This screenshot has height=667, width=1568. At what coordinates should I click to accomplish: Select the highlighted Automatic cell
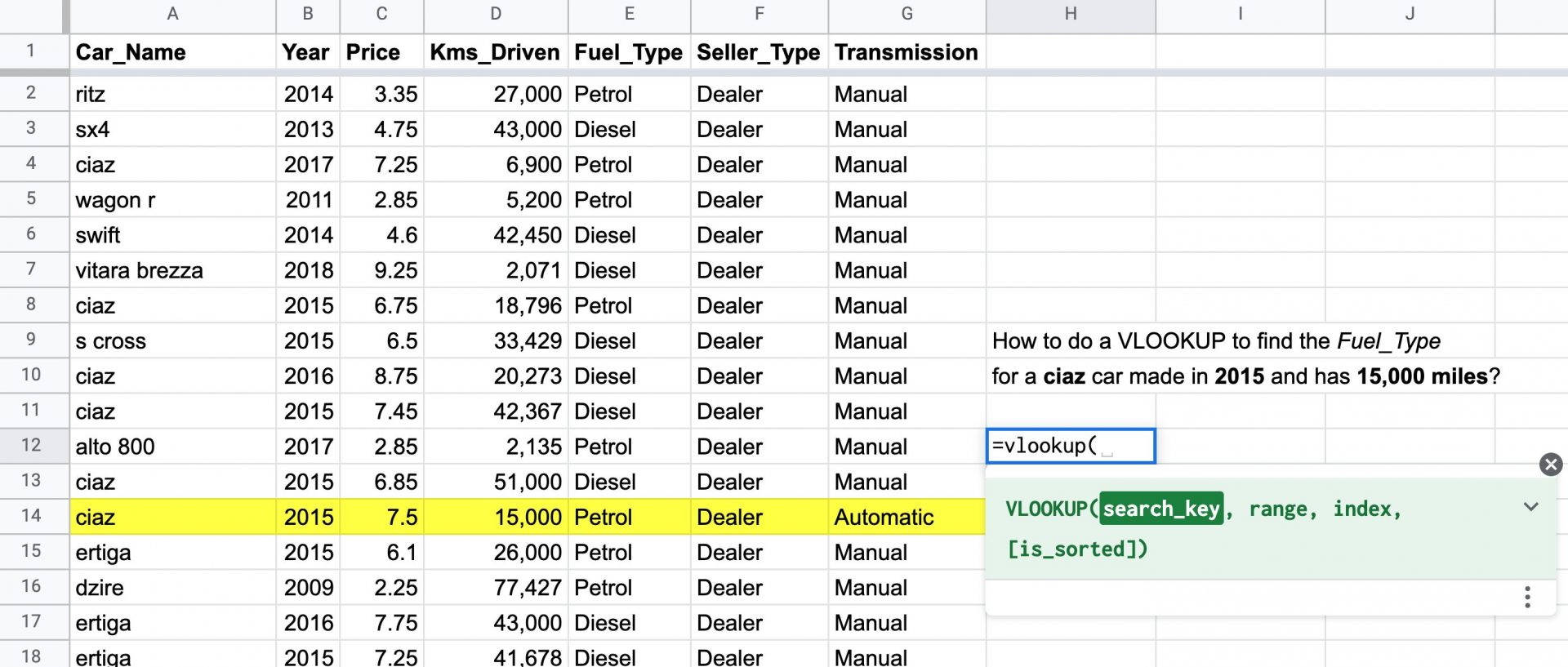(x=906, y=517)
